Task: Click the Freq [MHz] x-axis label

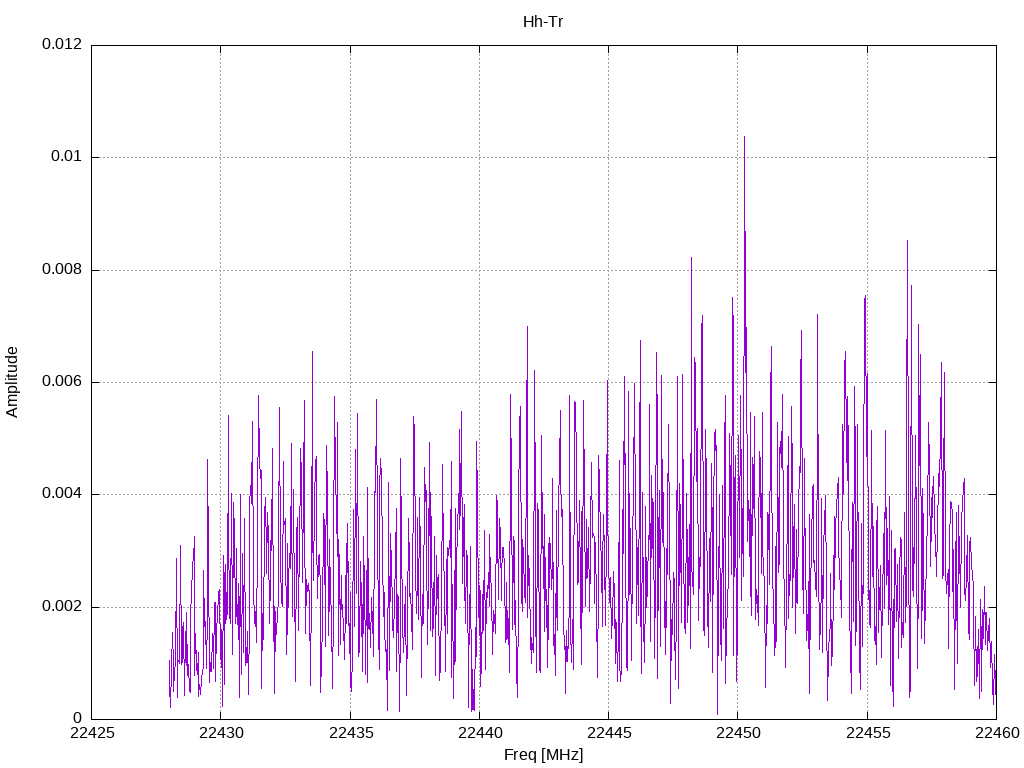Action: click(543, 755)
